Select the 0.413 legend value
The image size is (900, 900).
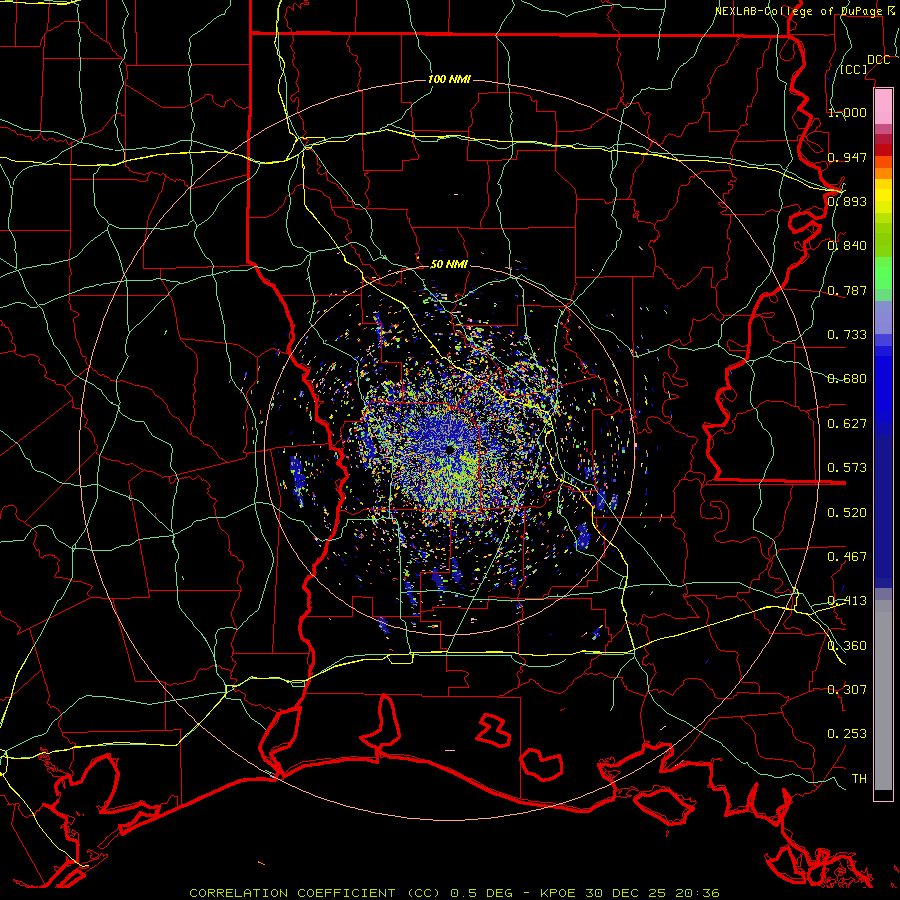pos(847,601)
